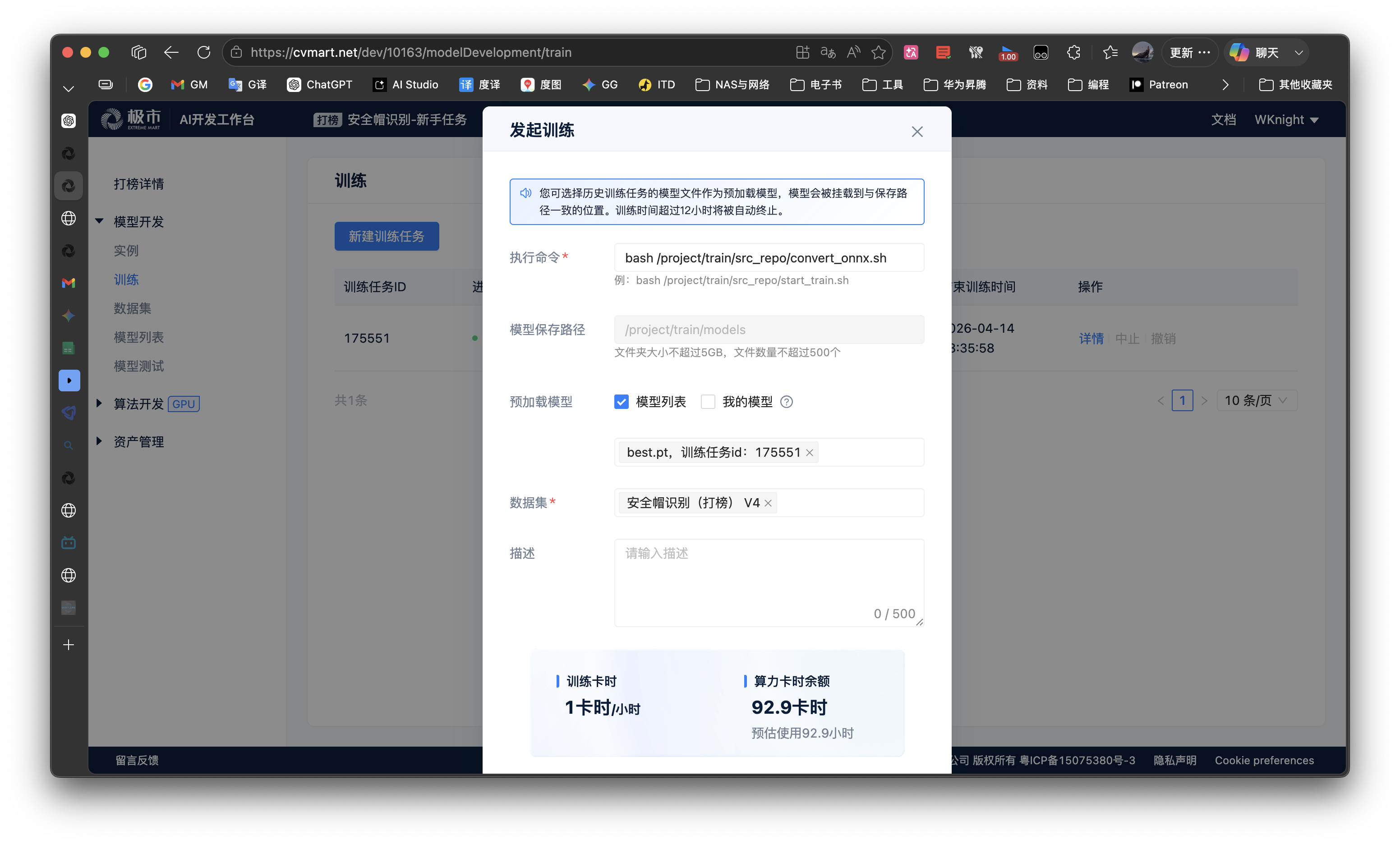Viewport: 1400px width, 844px height.
Task: Uncheck the 模型列表 preload model checkbox
Action: 621,402
